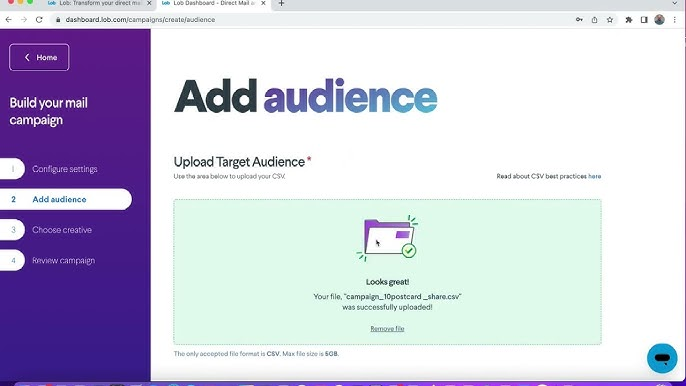686x386 pixels.
Task: Click the browser forward arrow
Action: [24, 20]
